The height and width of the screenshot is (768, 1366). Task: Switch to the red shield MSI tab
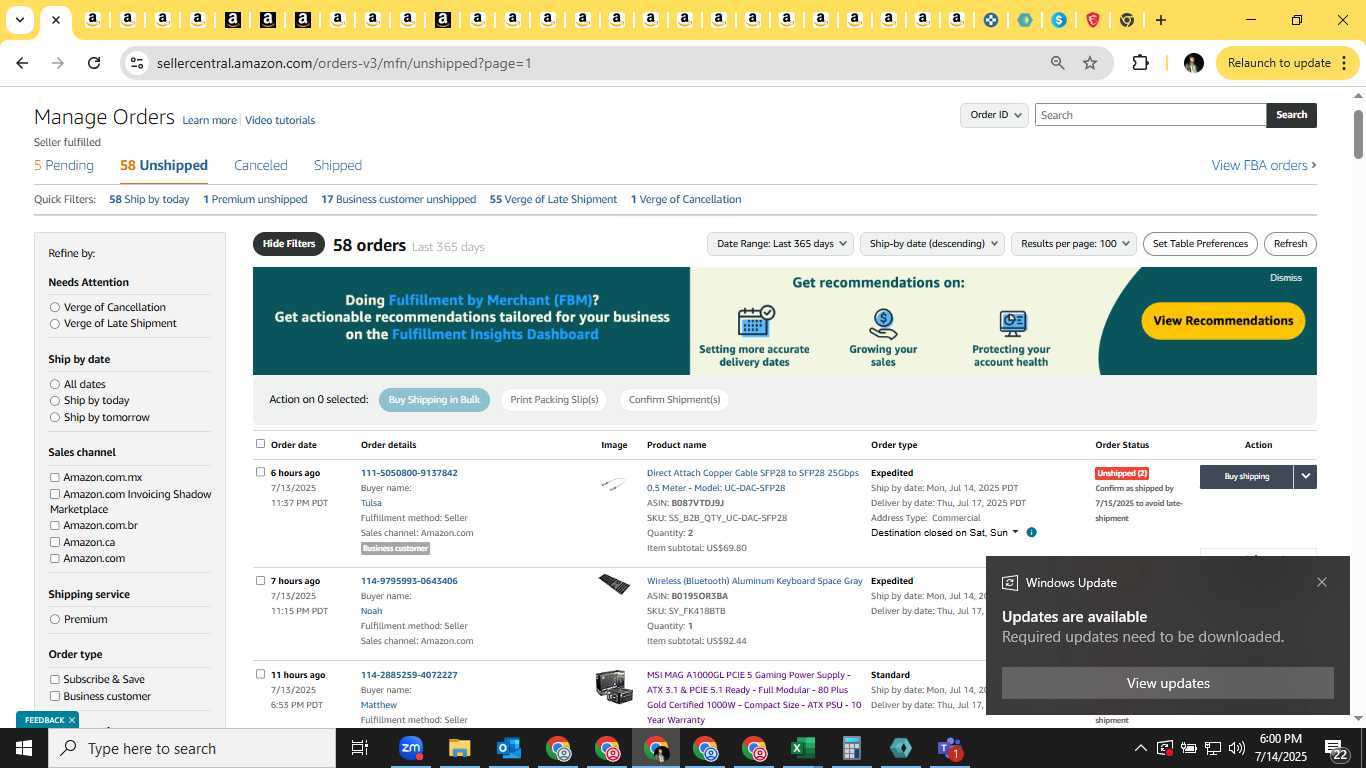(x=1093, y=20)
